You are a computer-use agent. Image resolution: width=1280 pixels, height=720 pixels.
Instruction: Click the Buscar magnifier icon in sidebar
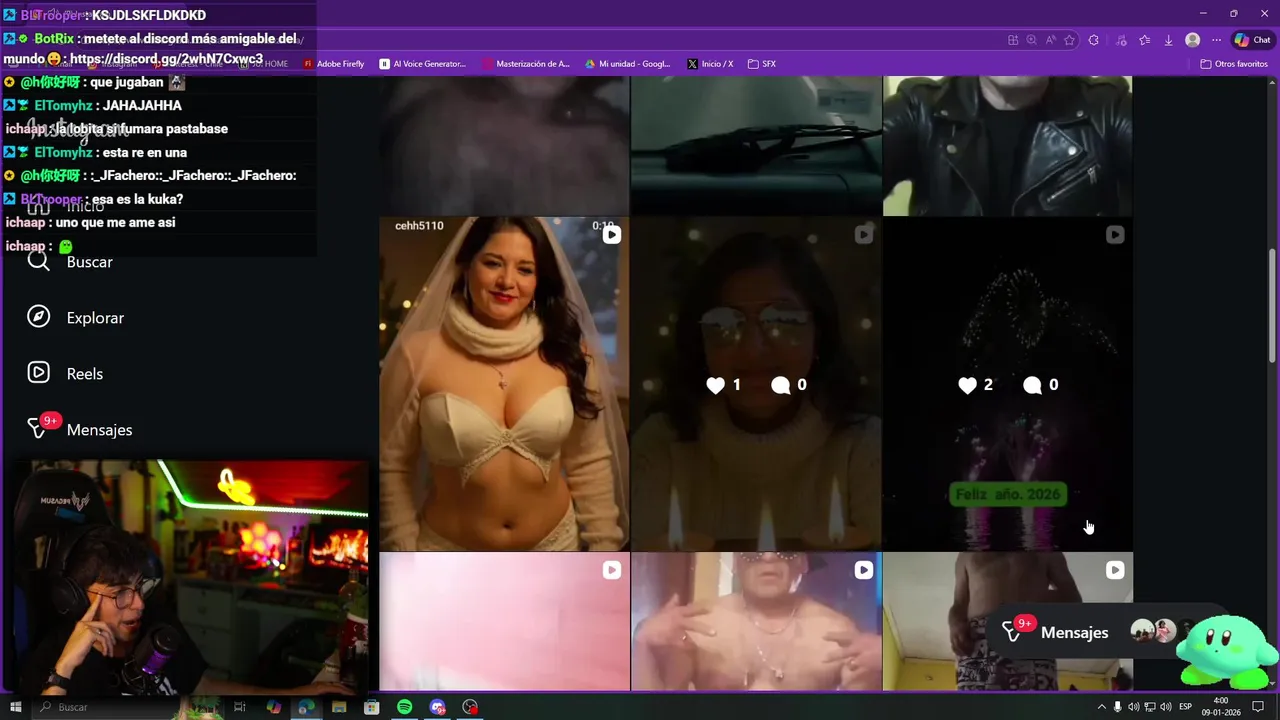[x=38, y=262]
